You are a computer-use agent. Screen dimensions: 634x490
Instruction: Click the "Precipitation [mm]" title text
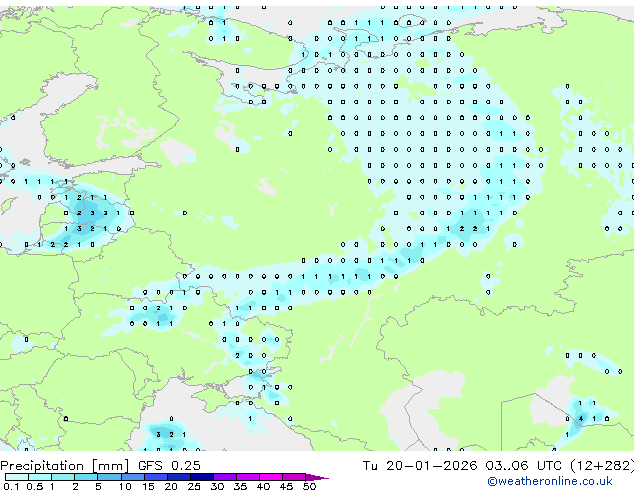click(x=65, y=466)
